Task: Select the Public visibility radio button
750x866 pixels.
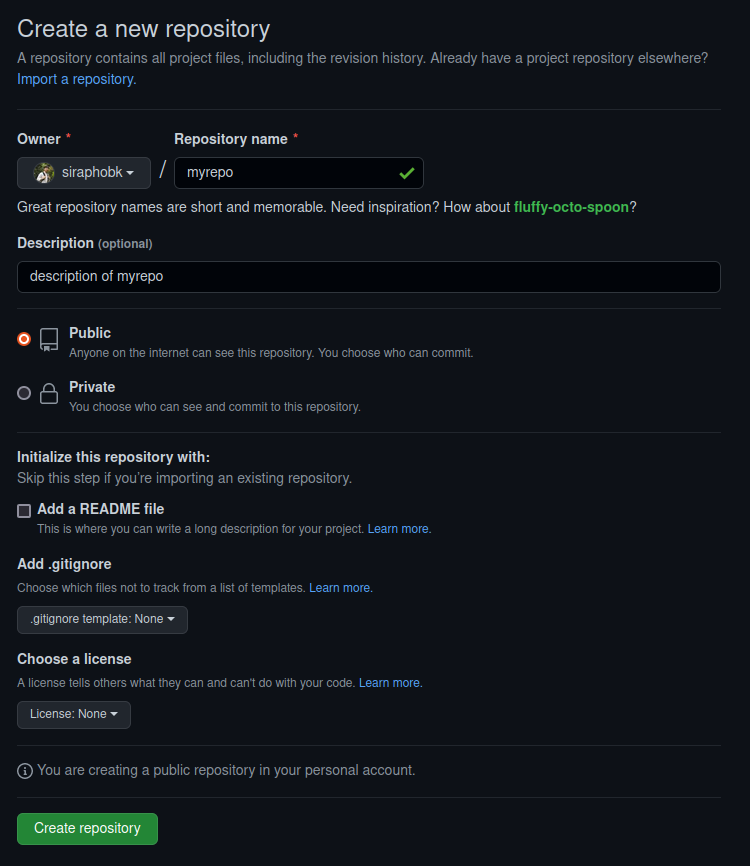Action: click(23, 339)
